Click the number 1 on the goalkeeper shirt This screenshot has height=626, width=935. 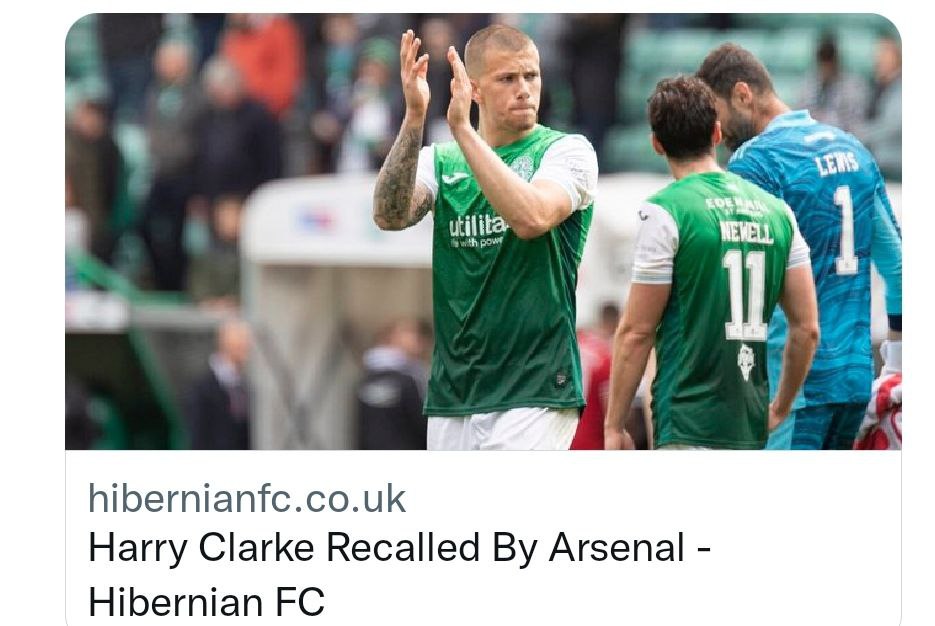click(846, 230)
